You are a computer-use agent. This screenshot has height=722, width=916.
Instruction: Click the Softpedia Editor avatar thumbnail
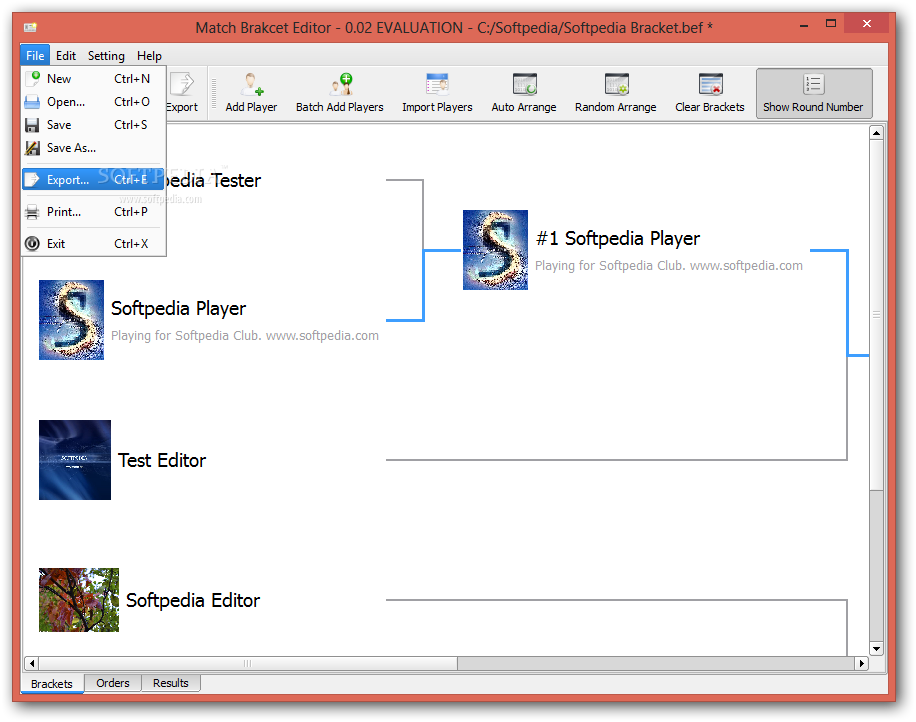coord(79,600)
